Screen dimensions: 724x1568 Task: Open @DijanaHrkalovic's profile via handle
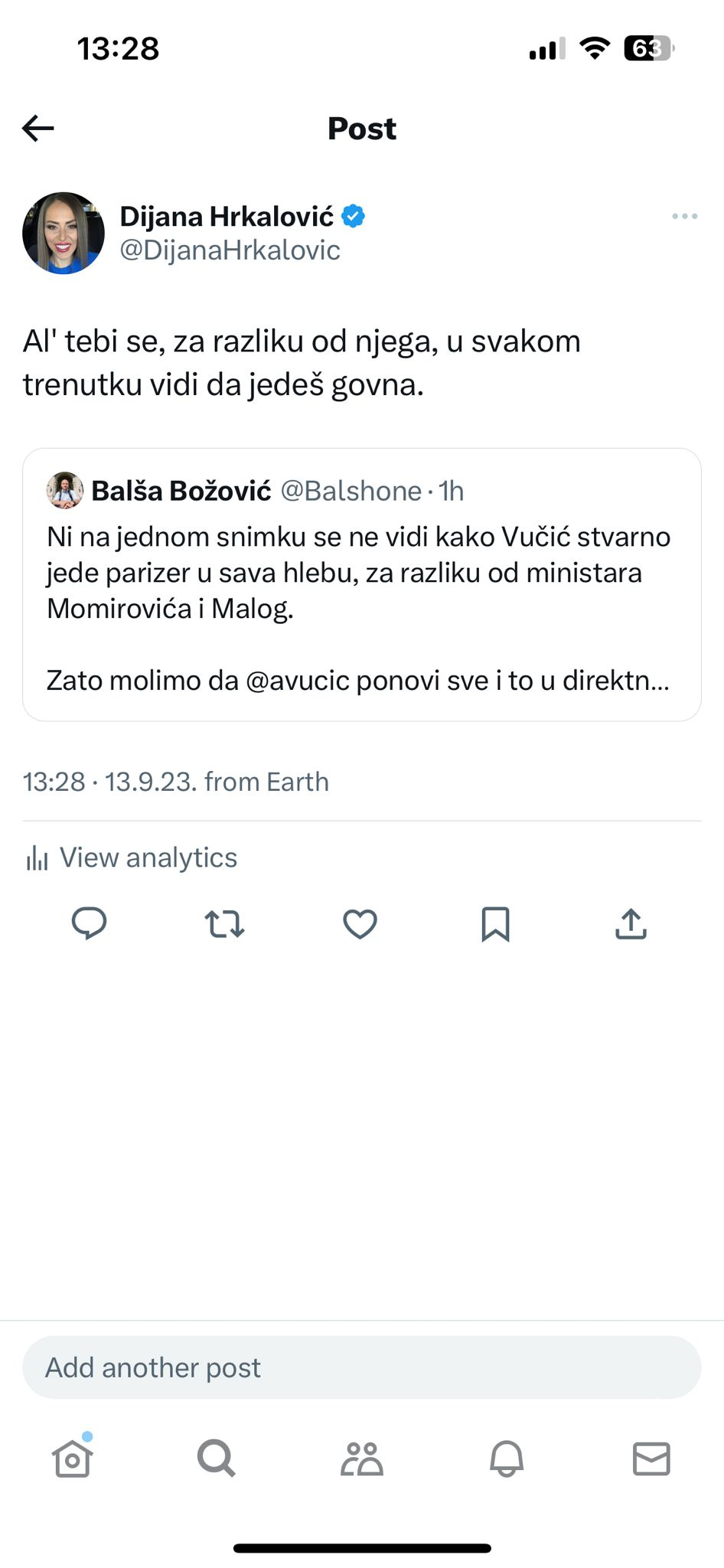[x=230, y=250]
